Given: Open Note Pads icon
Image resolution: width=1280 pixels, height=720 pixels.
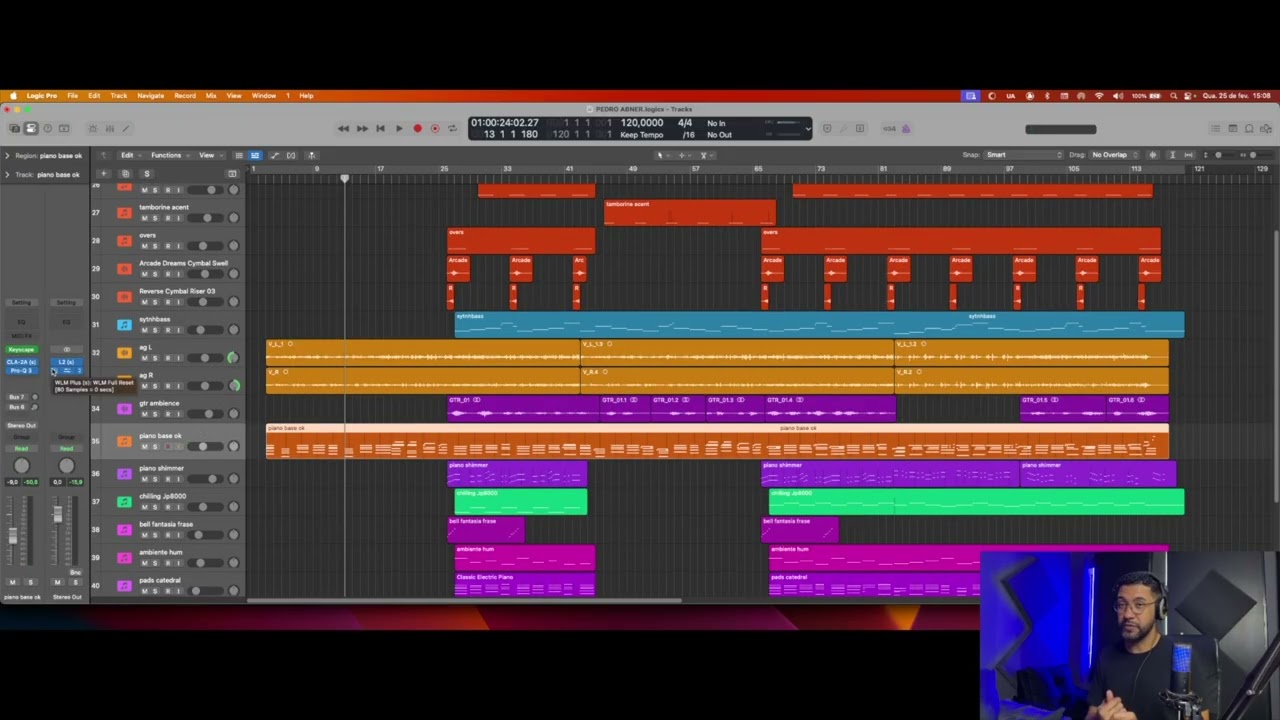Looking at the screenshot, I should pyautogui.click(x=1233, y=128).
